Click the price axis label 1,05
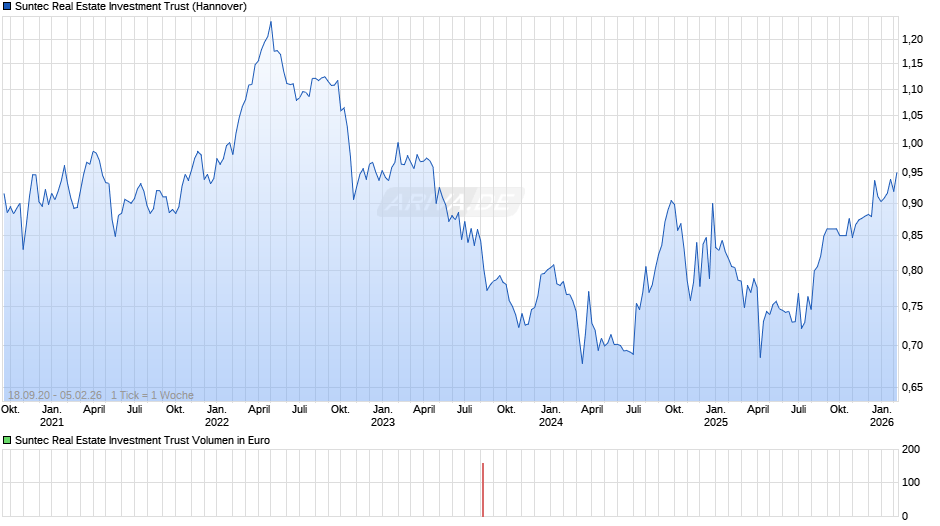Image resolution: width=940 pixels, height=526 pixels. click(x=912, y=115)
